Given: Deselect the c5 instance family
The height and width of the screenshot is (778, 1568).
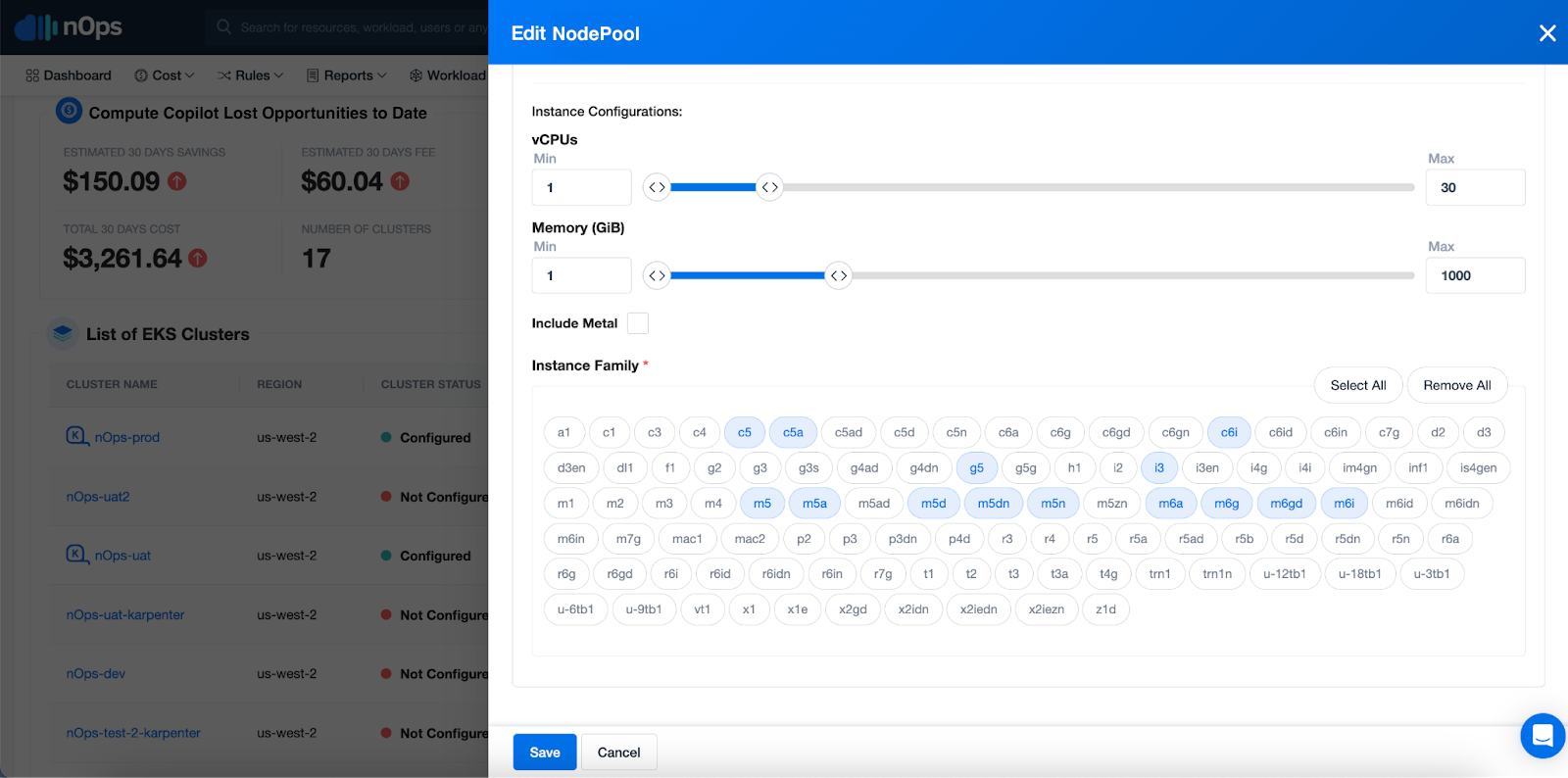Looking at the screenshot, I should (x=745, y=432).
